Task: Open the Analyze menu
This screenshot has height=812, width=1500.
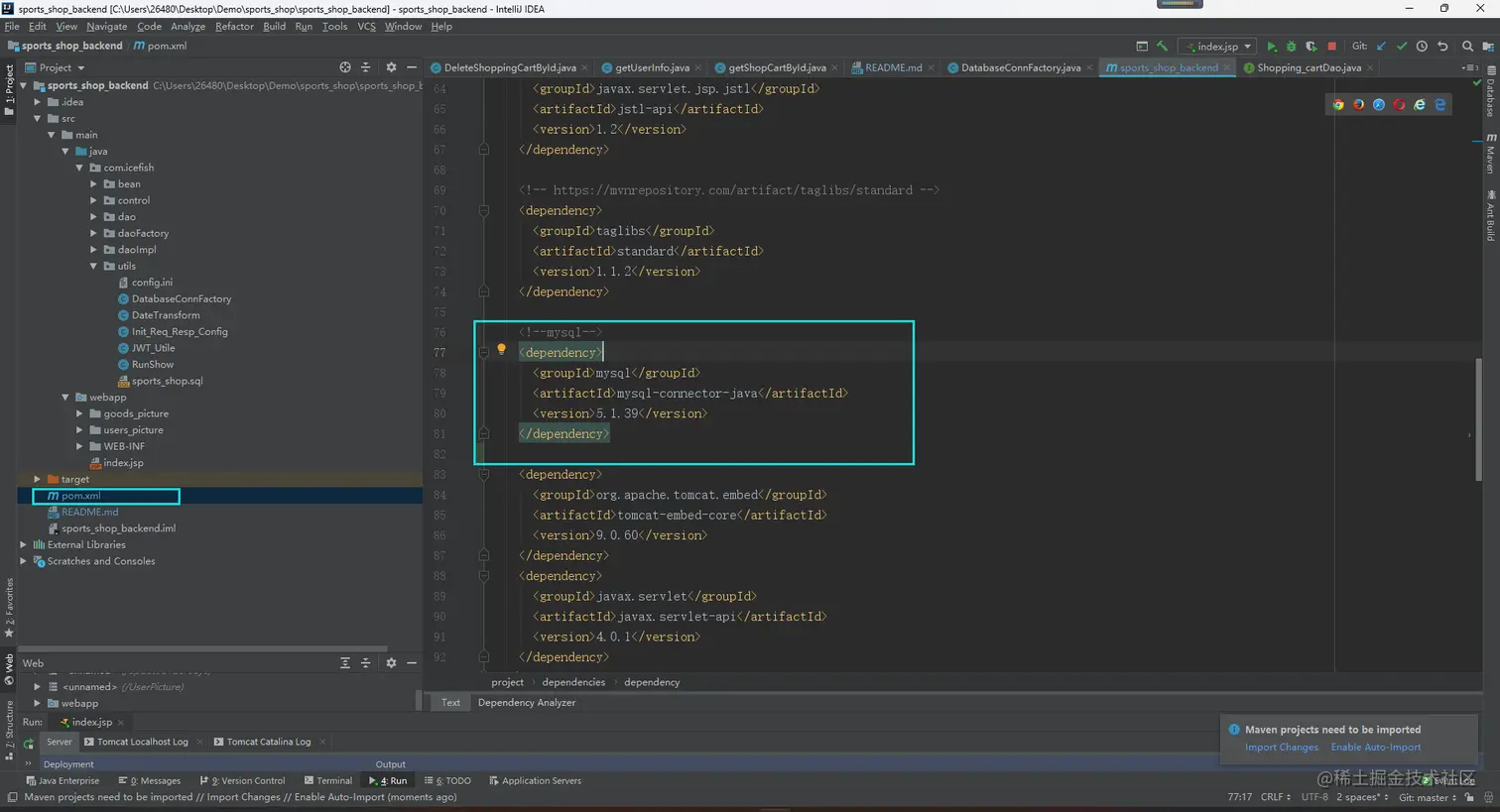Action: [x=187, y=27]
